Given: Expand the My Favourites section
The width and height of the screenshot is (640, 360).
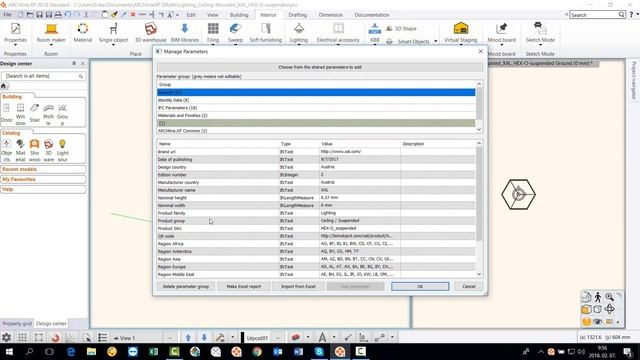Looking at the screenshot, I should coord(43,180).
